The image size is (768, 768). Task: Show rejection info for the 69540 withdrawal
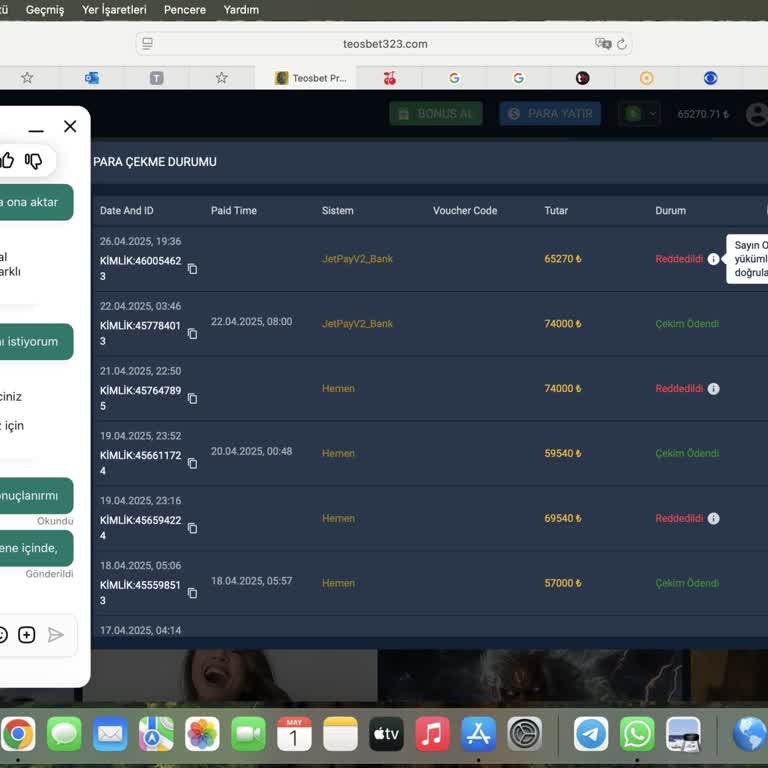714,518
